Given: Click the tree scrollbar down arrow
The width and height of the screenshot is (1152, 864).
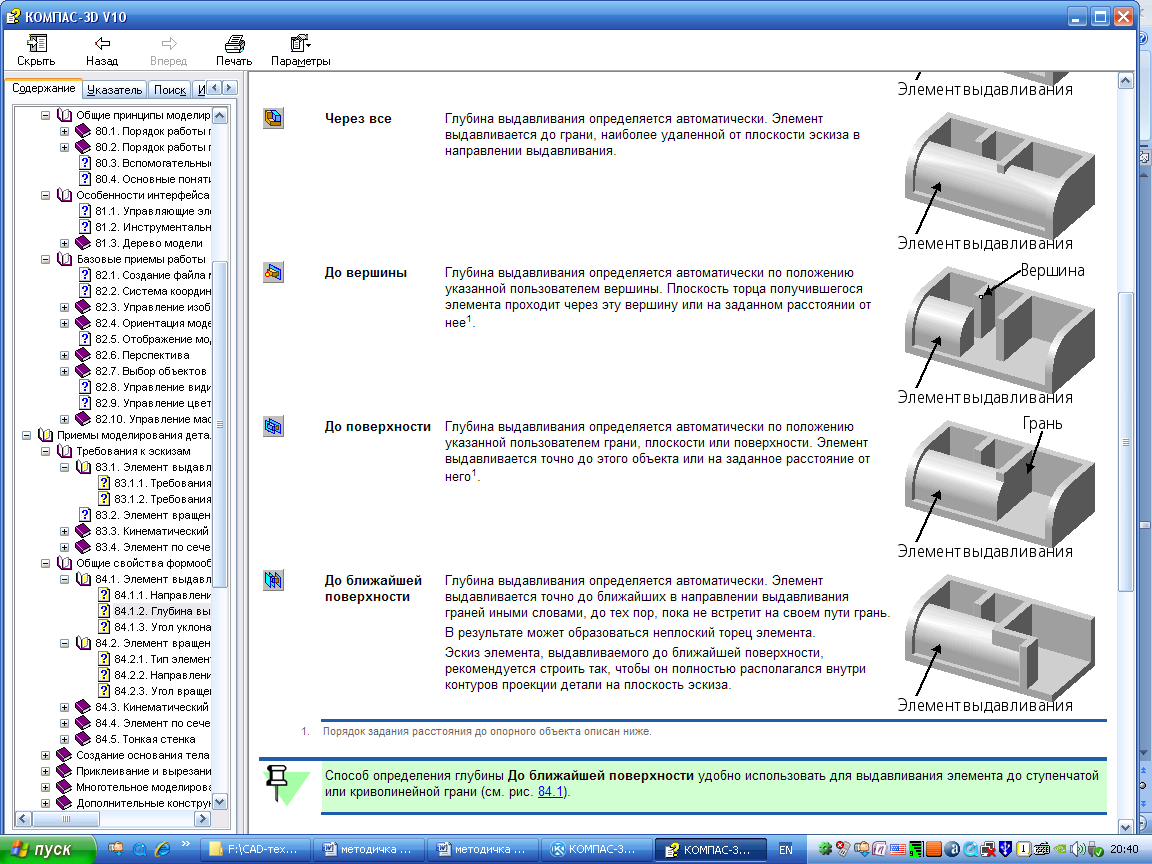Looking at the screenshot, I should 220,802.
